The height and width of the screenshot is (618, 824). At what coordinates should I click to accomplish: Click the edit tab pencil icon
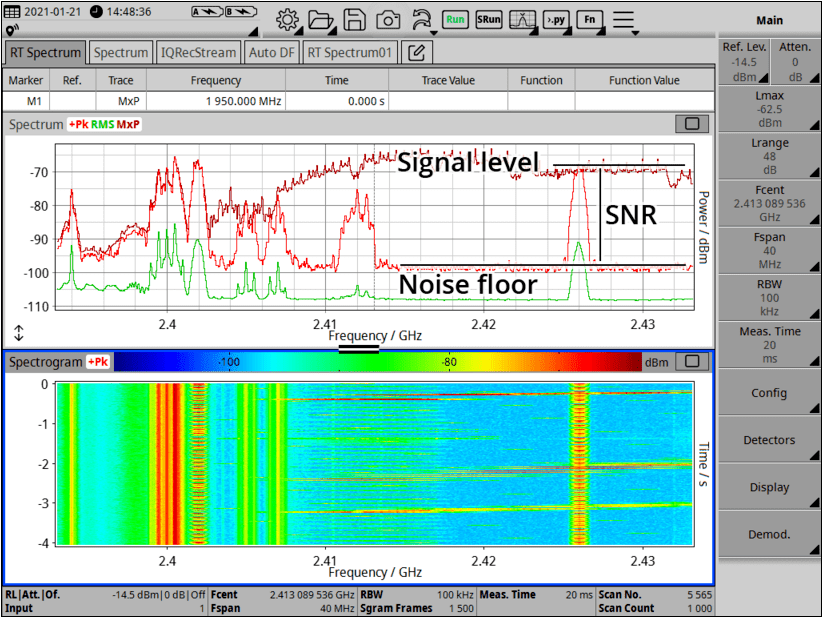[x=418, y=52]
